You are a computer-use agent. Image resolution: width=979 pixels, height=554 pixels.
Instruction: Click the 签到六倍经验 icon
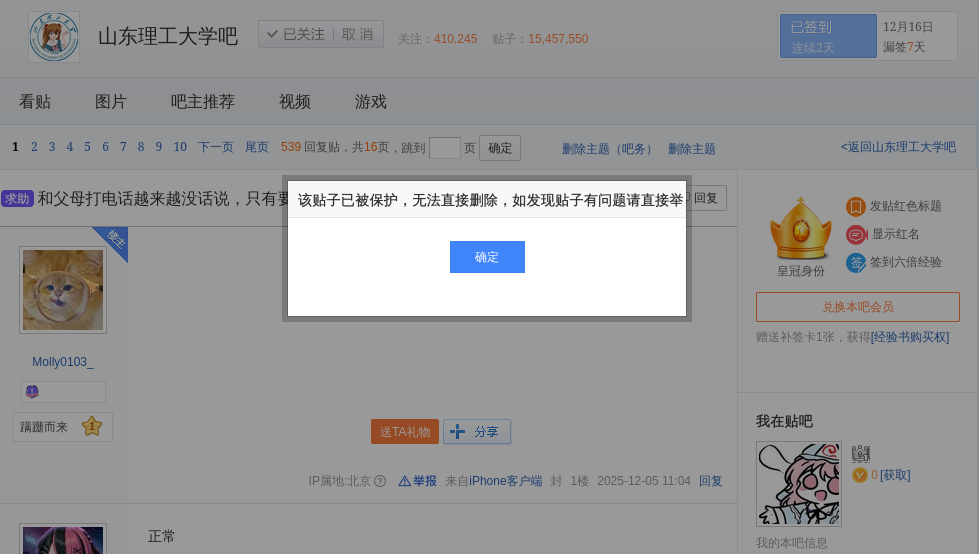[x=856, y=262]
